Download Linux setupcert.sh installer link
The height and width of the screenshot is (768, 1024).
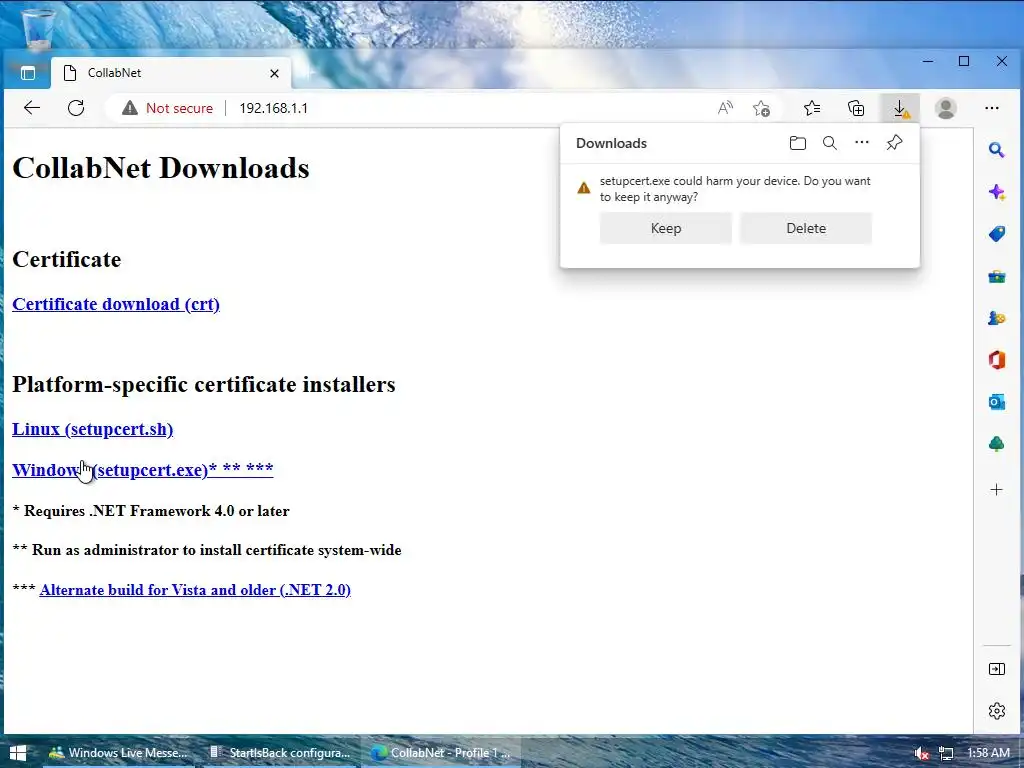[93, 429]
